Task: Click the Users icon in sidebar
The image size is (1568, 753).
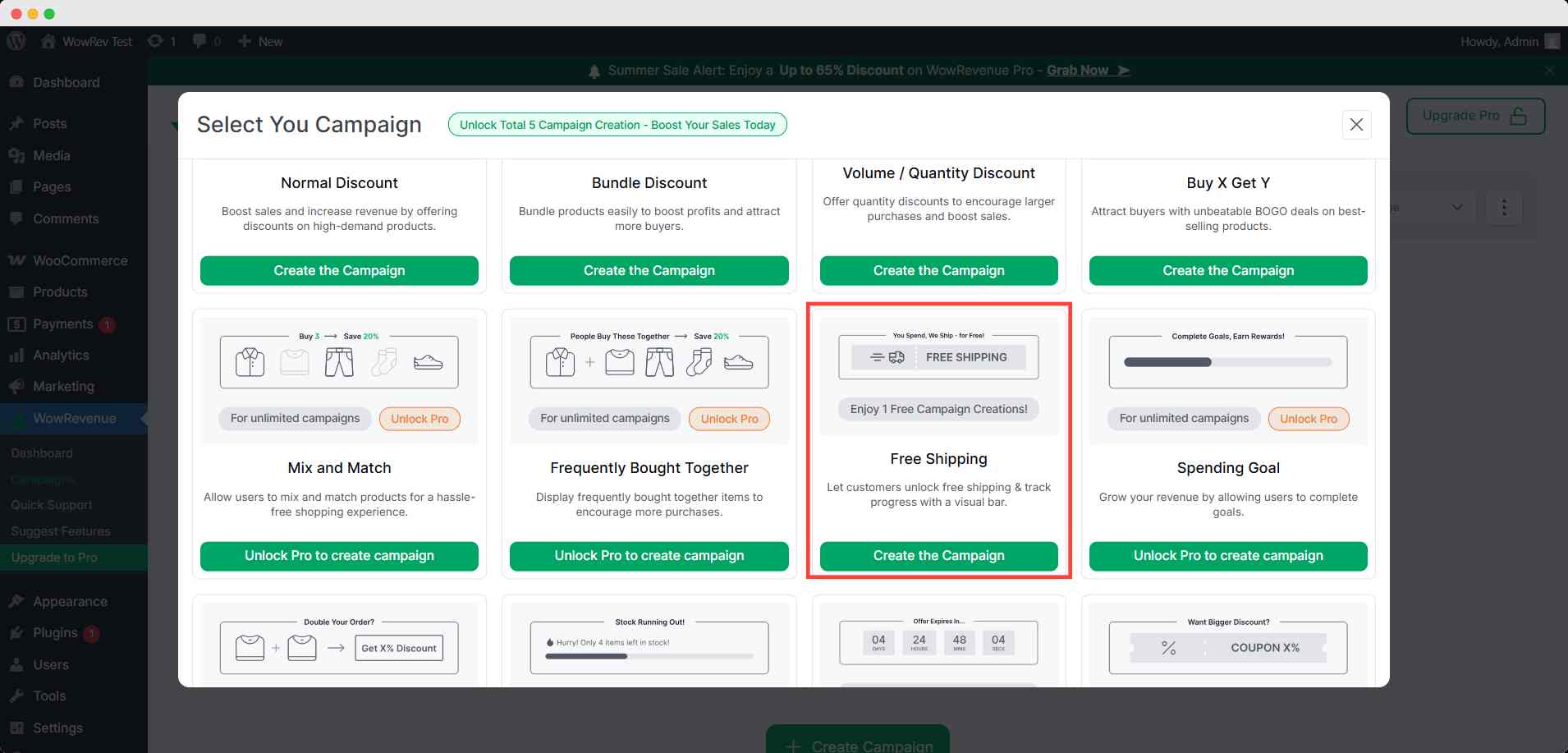Action: click(16, 664)
